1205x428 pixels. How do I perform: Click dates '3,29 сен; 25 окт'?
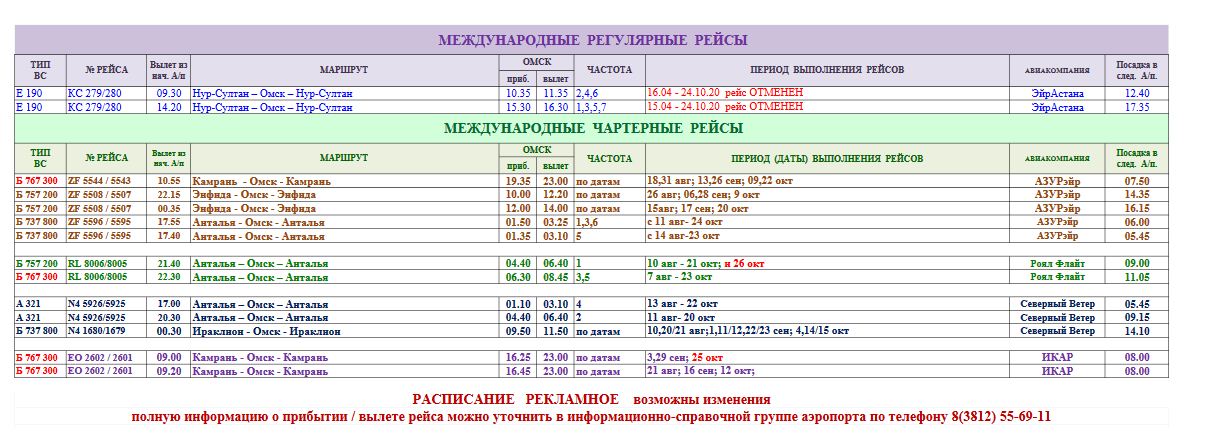[686, 357]
